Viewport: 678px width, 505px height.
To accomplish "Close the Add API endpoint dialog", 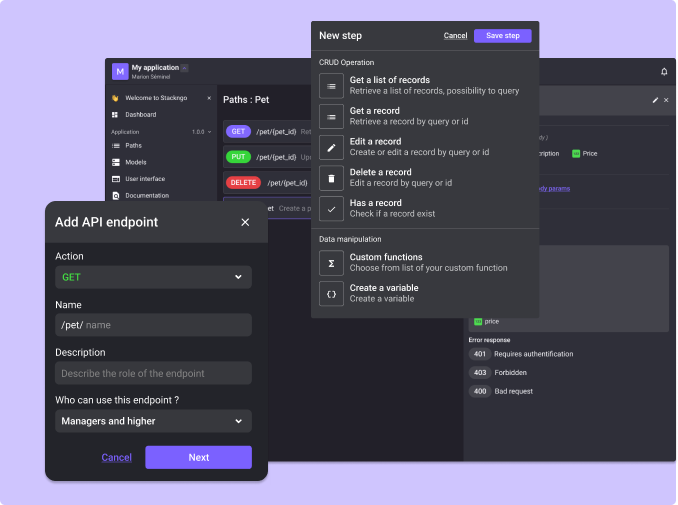I will [245, 222].
